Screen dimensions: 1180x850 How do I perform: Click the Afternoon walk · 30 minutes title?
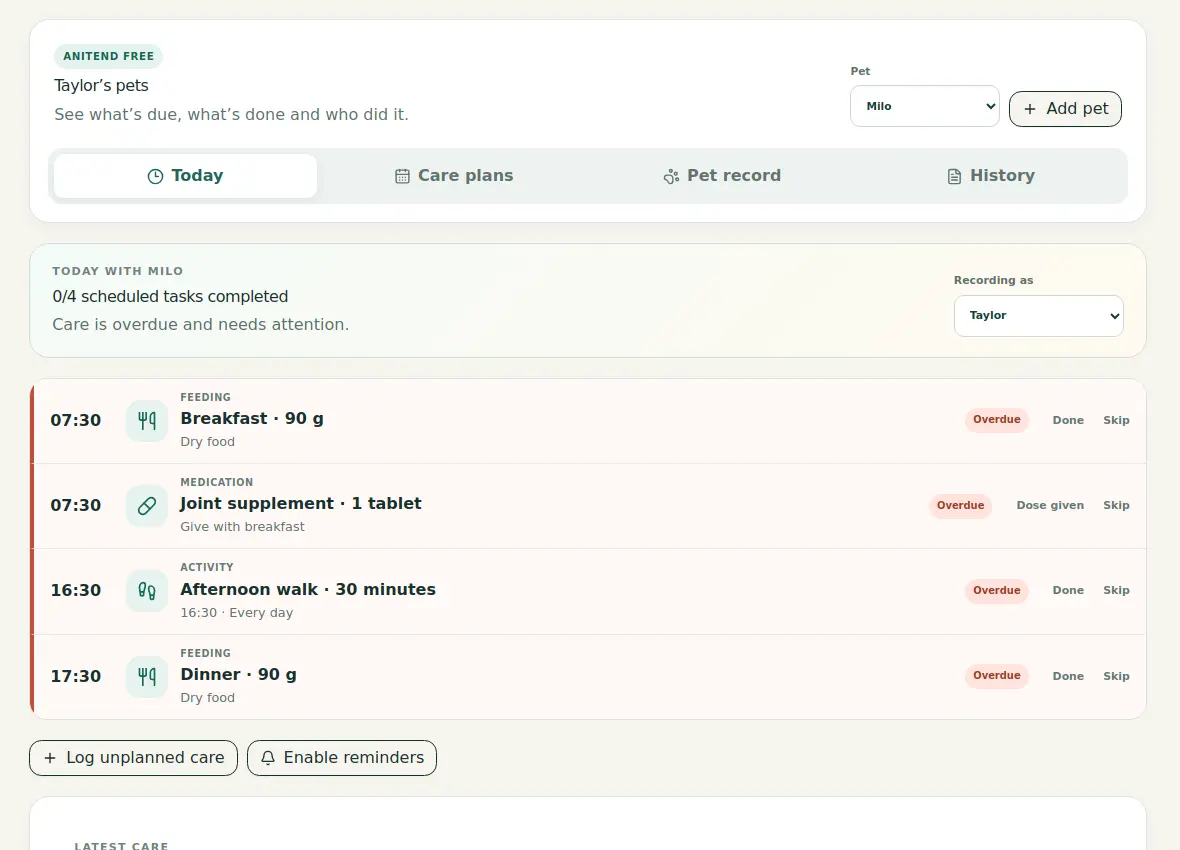pyautogui.click(x=308, y=590)
